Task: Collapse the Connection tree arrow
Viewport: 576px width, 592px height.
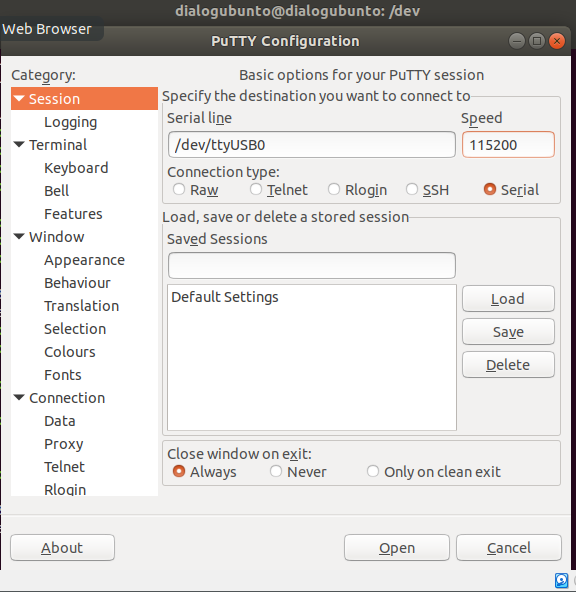Action: pos(19,398)
